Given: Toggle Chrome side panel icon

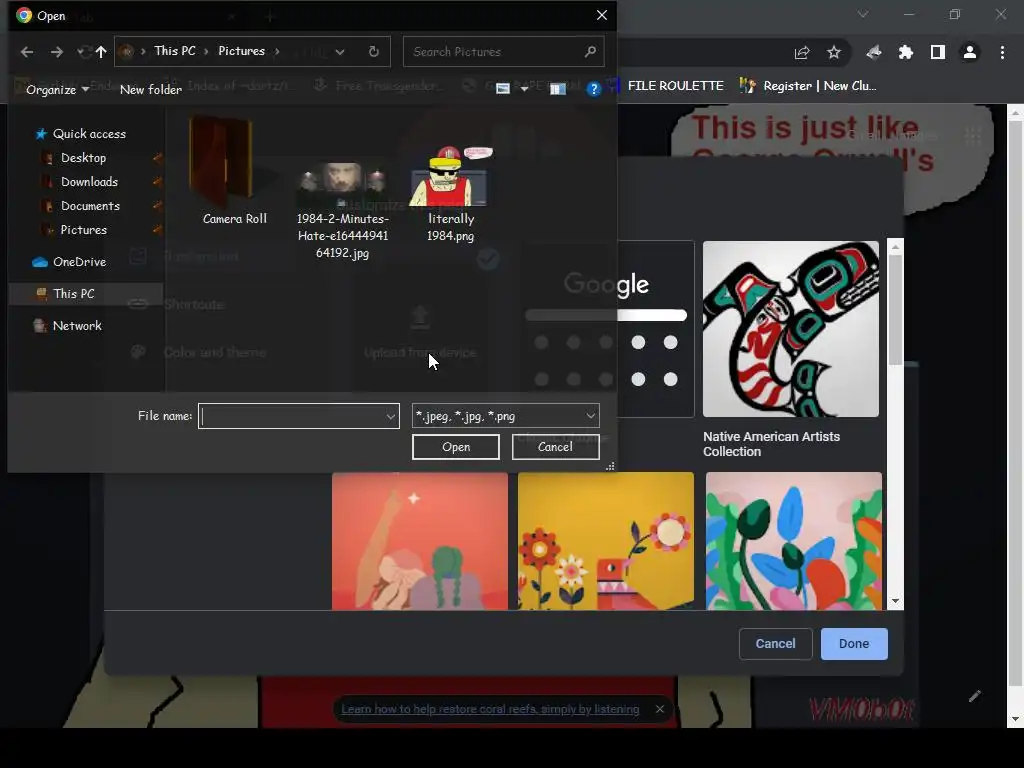Looking at the screenshot, I should (x=938, y=52).
